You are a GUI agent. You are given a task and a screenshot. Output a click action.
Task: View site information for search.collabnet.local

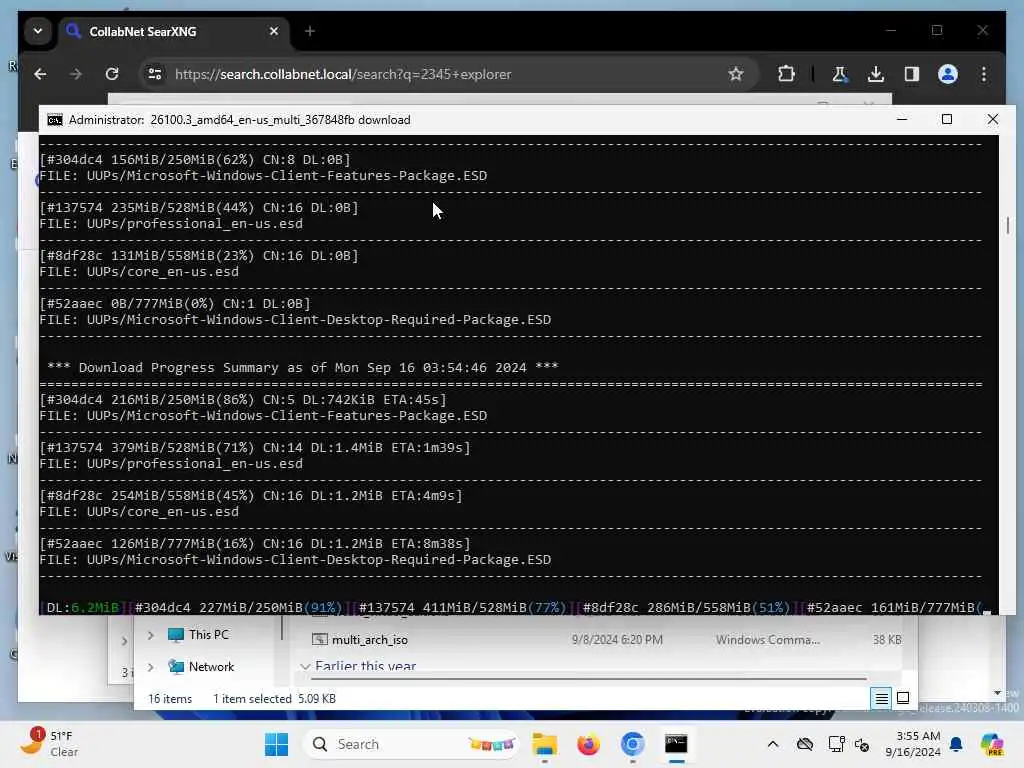coord(155,74)
